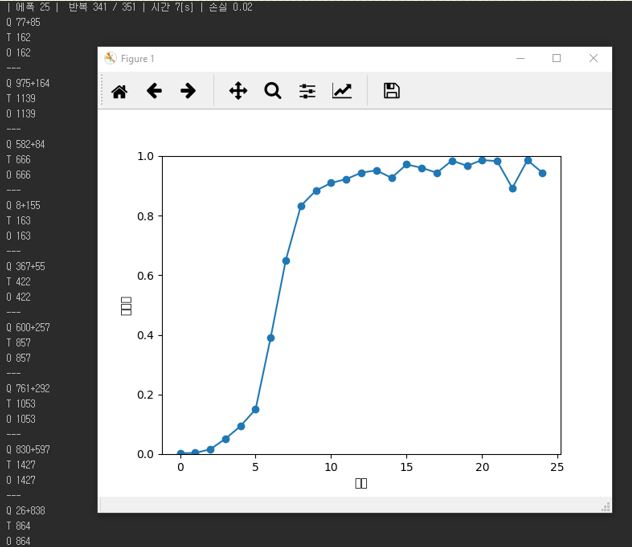Screen dimensions: 632x547
Task: Go back to previous view arrow
Action: pos(154,91)
